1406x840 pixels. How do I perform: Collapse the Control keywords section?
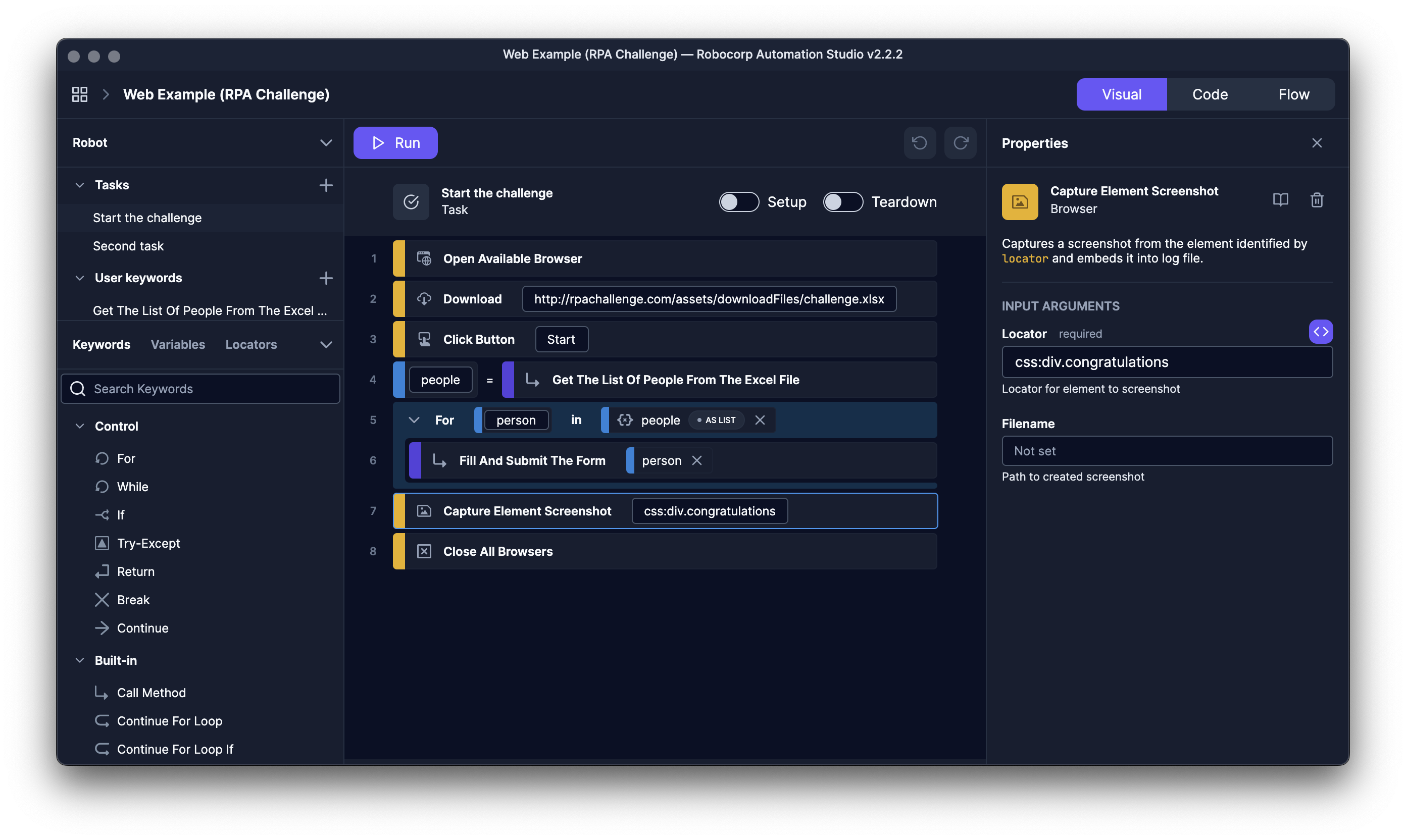(x=80, y=426)
